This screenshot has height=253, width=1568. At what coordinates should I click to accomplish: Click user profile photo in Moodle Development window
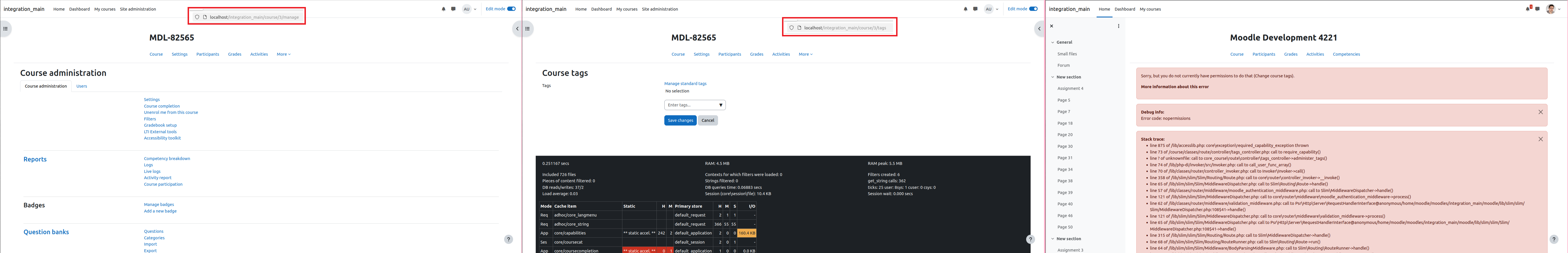(1550, 9)
